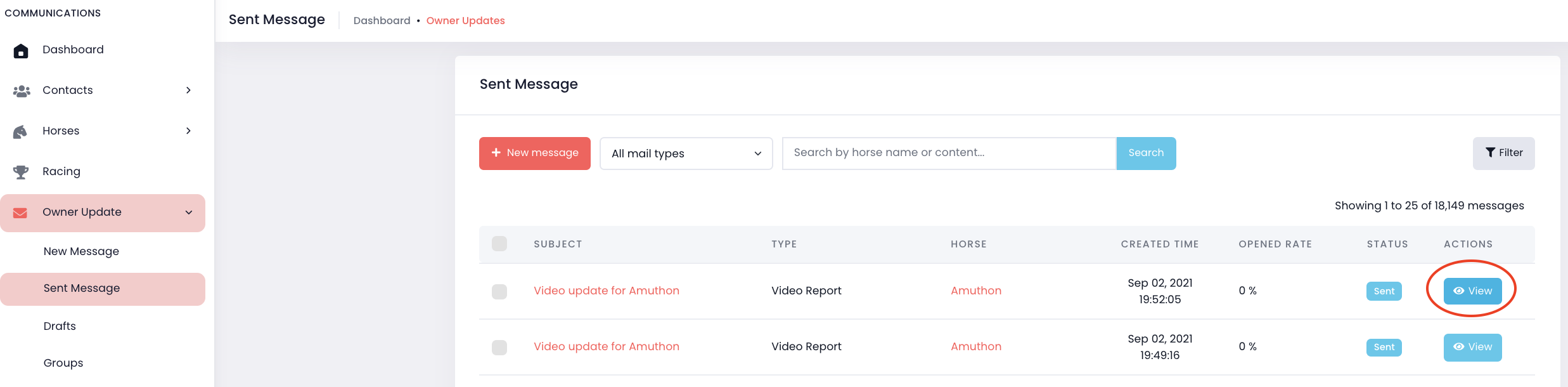Click the funnel icon on Filter button
1568x387 pixels.
(x=1490, y=152)
